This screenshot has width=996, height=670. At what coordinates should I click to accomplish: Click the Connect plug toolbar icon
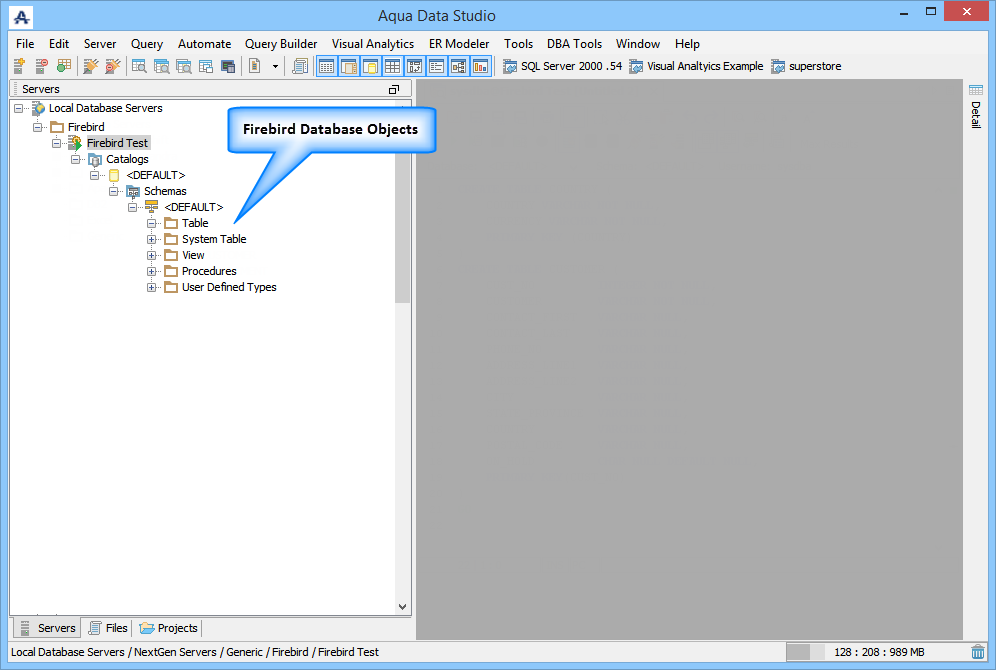pyautogui.click(x=91, y=65)
